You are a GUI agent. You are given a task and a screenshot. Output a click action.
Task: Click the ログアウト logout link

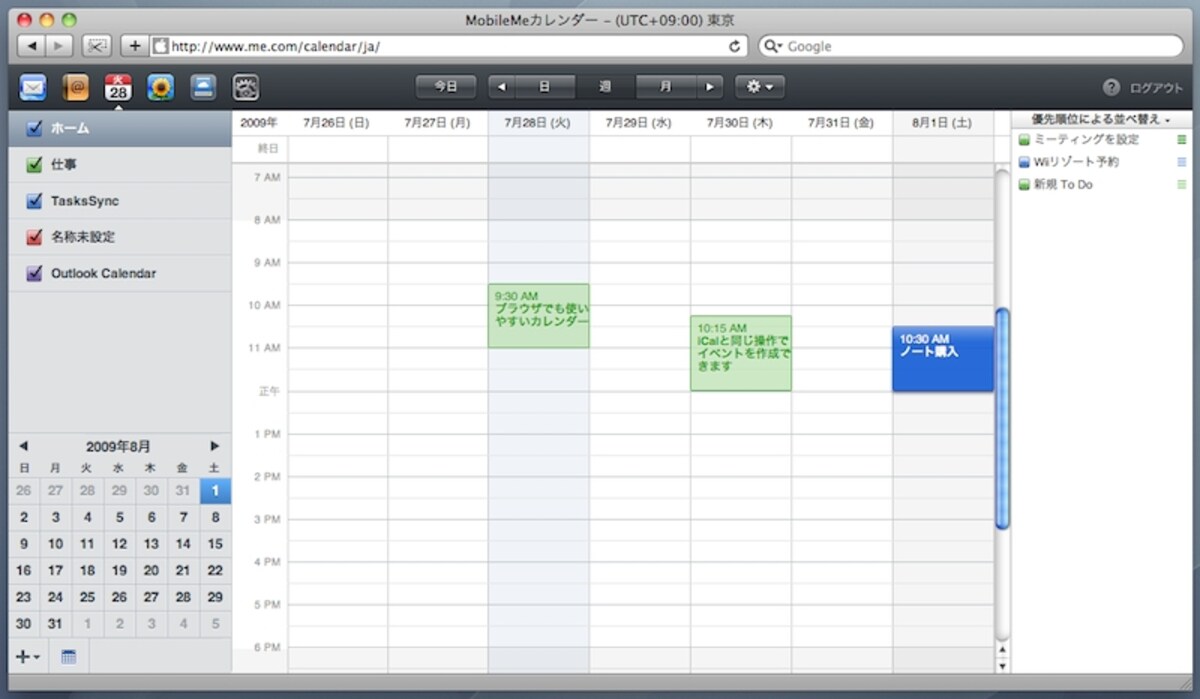pyautogui.click(x=1156, y=88)
